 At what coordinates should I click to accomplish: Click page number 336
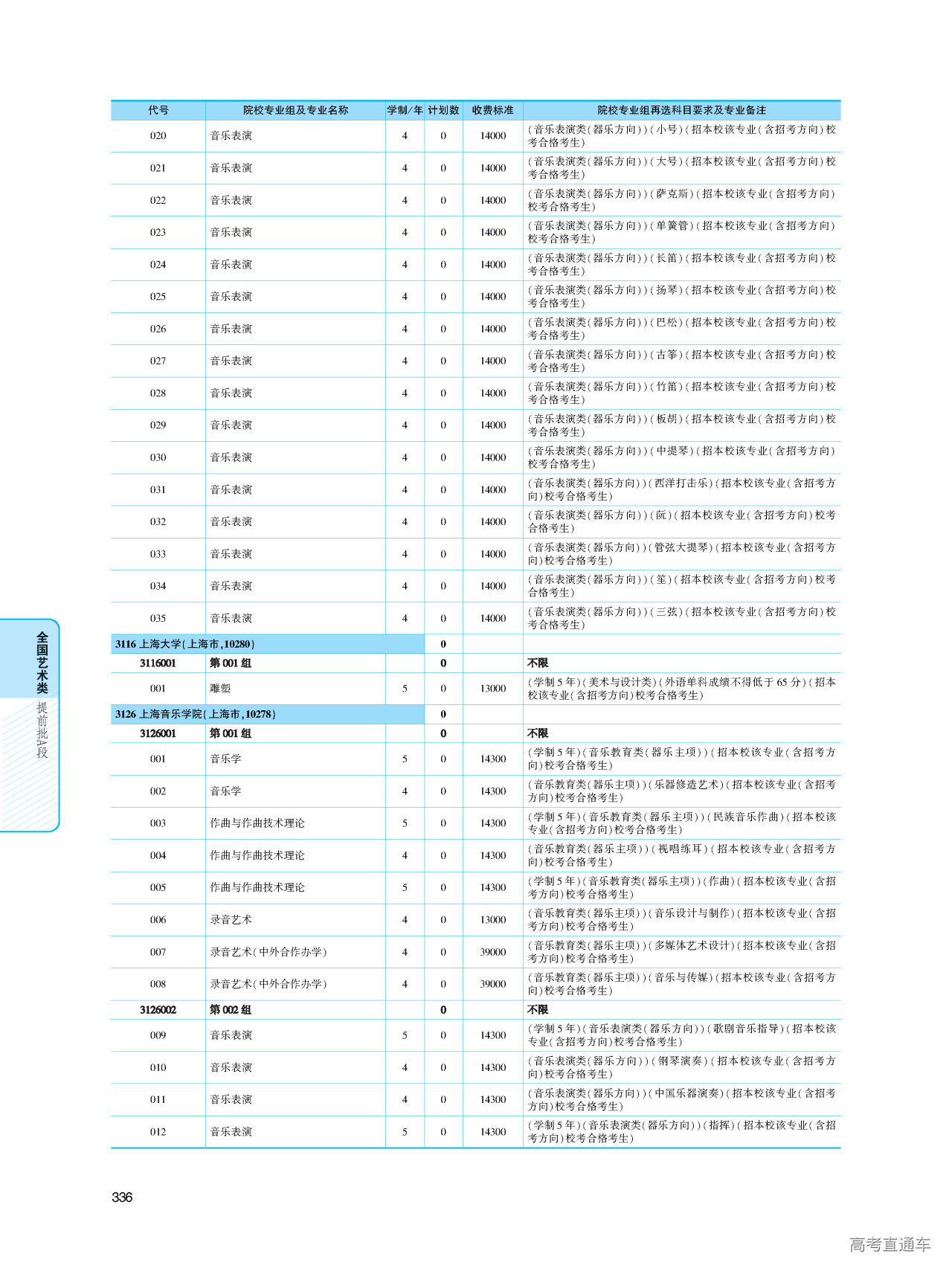point(122,1197)
